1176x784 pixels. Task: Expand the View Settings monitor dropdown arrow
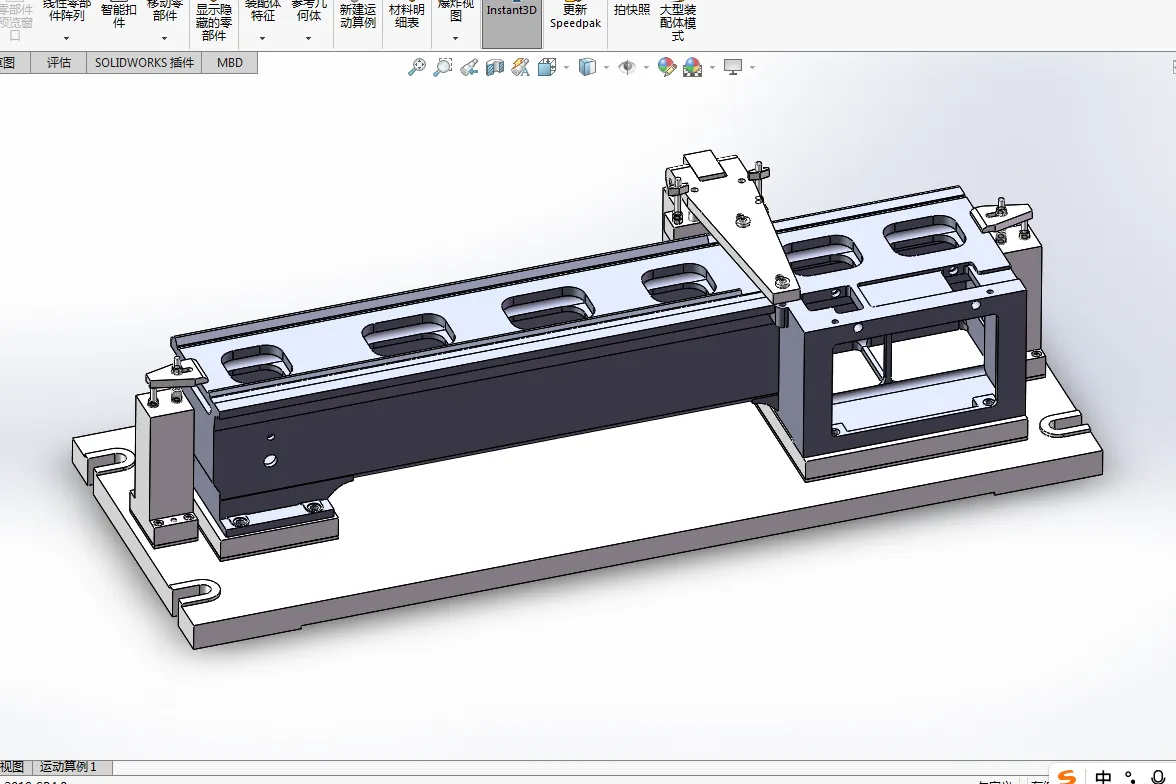click(x=752, y=68)
